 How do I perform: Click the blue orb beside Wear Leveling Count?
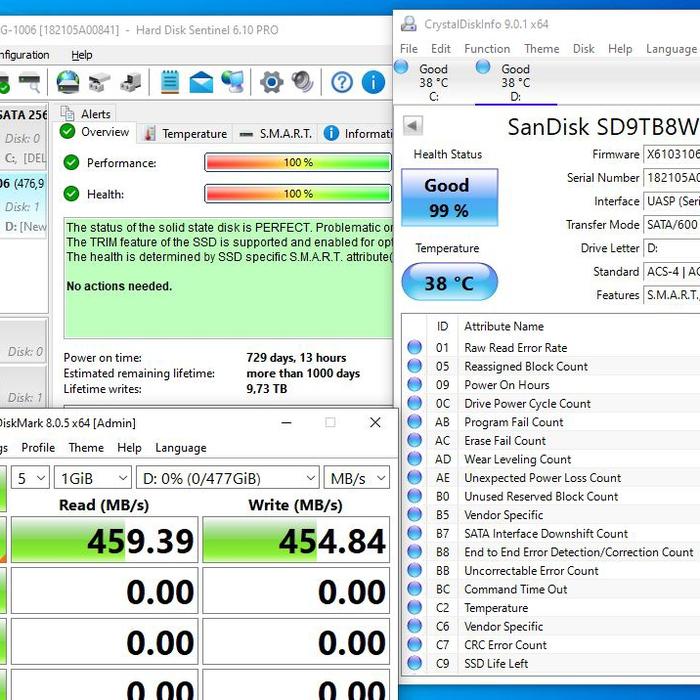pyautogui.click(x=415, y=458)
